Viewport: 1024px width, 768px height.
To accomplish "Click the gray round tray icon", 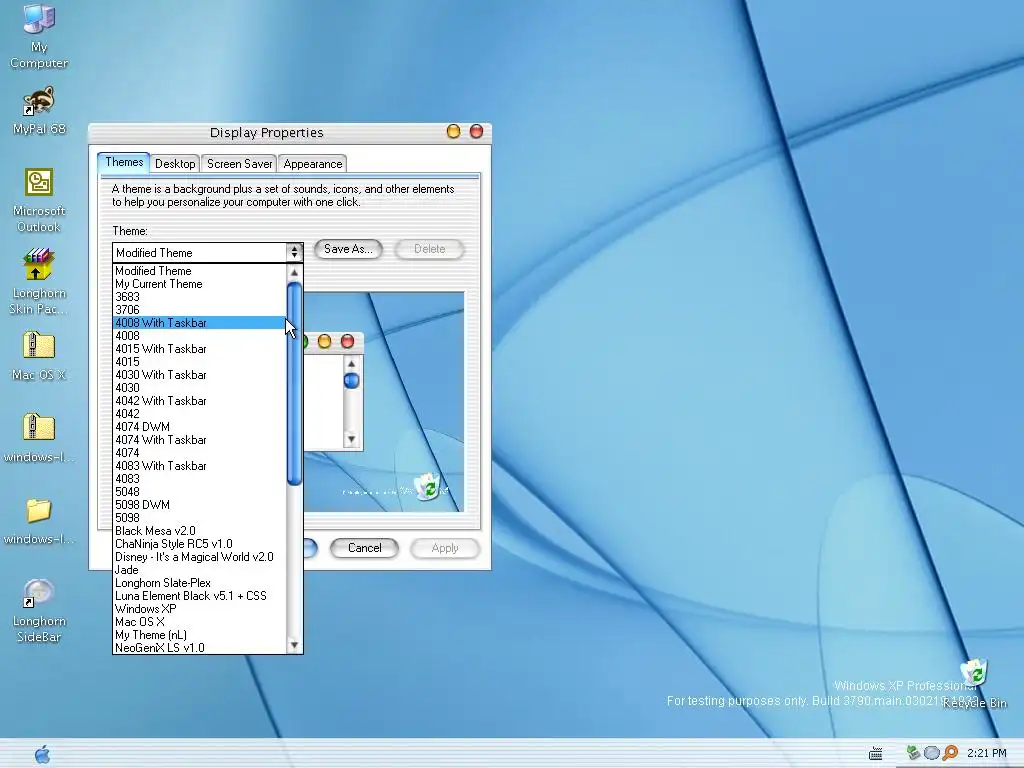I will pos(932,753).
